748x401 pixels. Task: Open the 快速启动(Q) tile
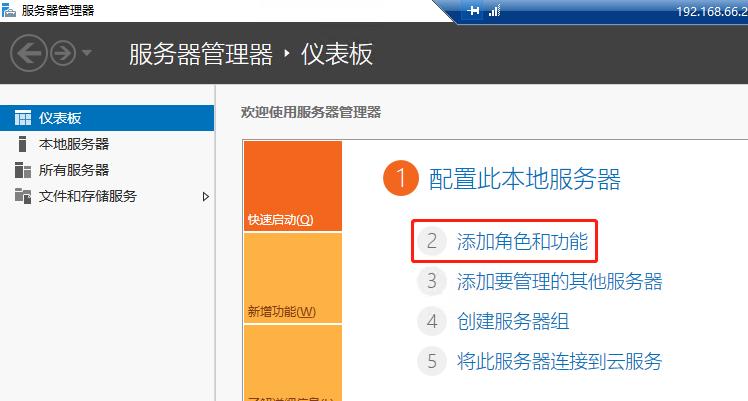[292, 187]
